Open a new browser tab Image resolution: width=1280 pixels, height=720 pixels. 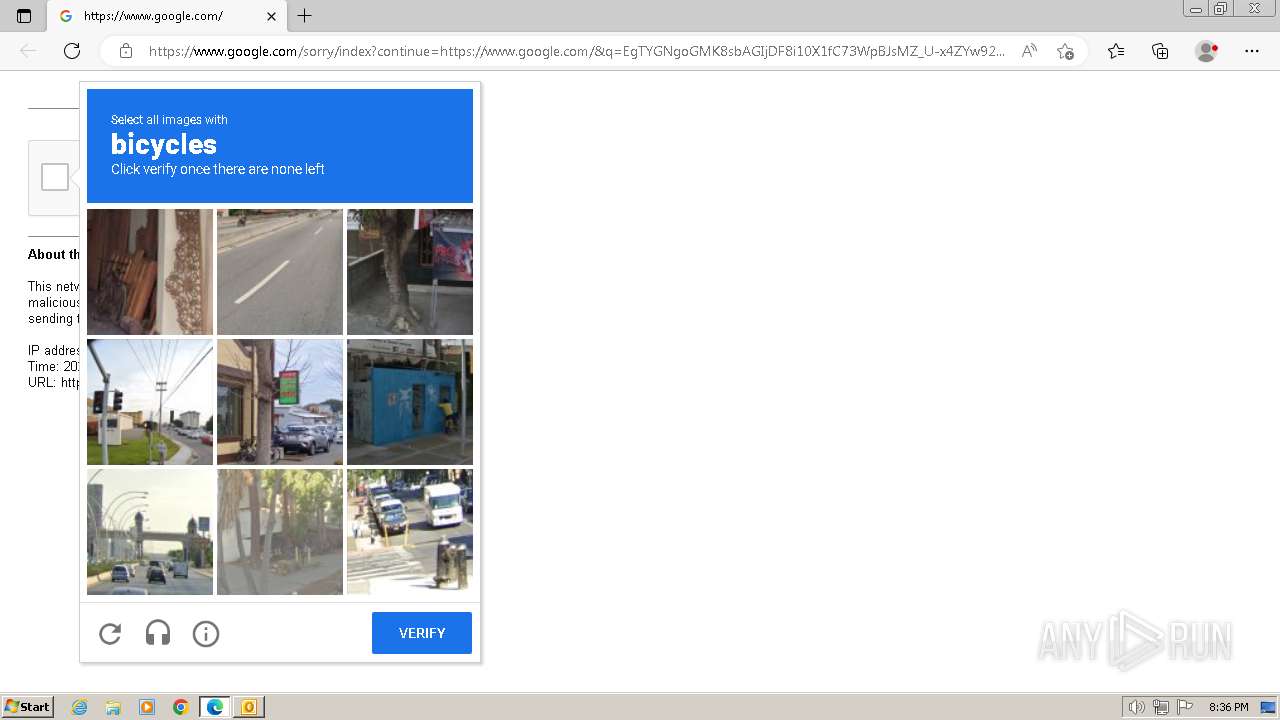coord(305,16)
